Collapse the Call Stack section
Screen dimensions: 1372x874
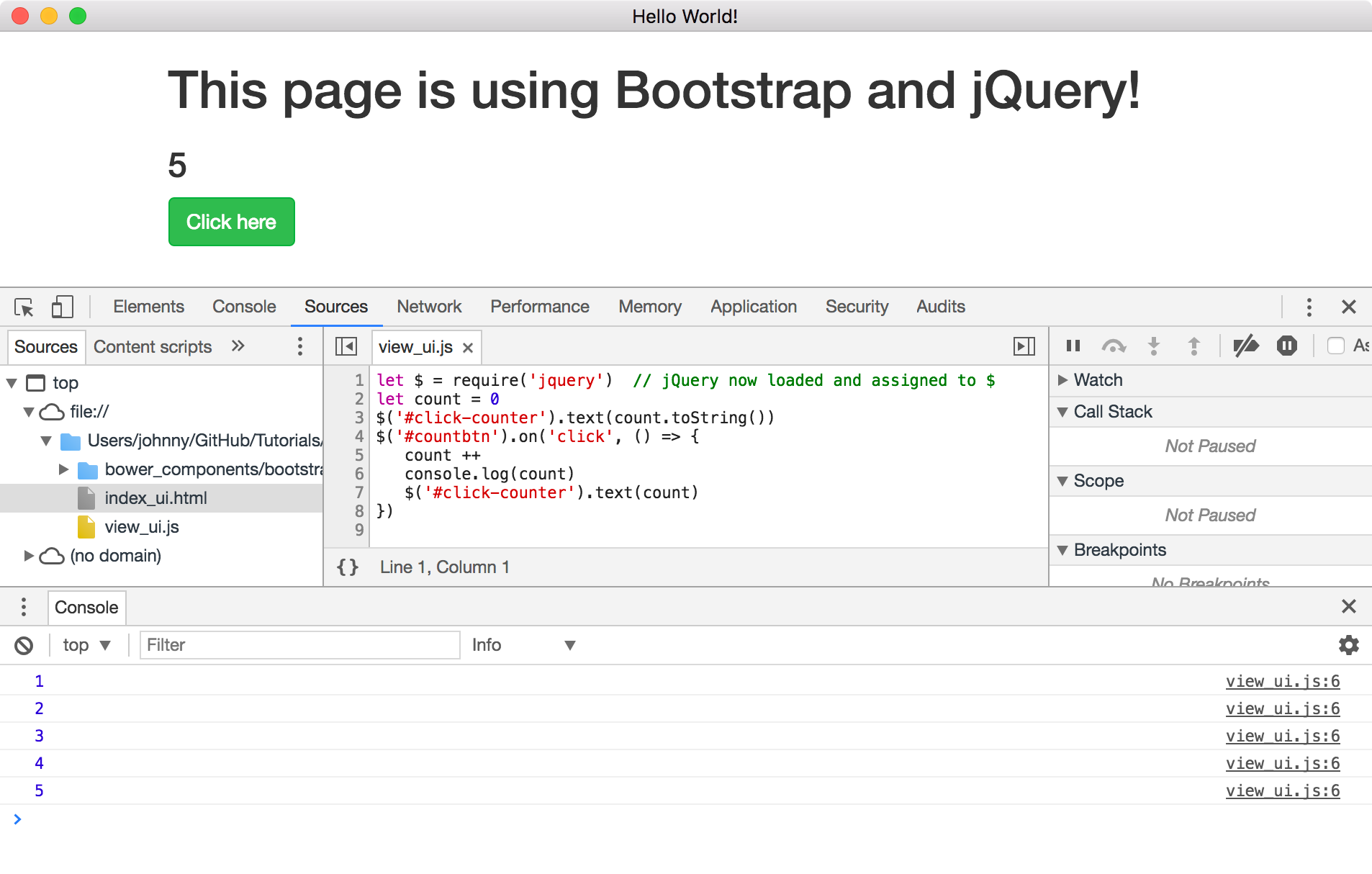[1062, 412]
